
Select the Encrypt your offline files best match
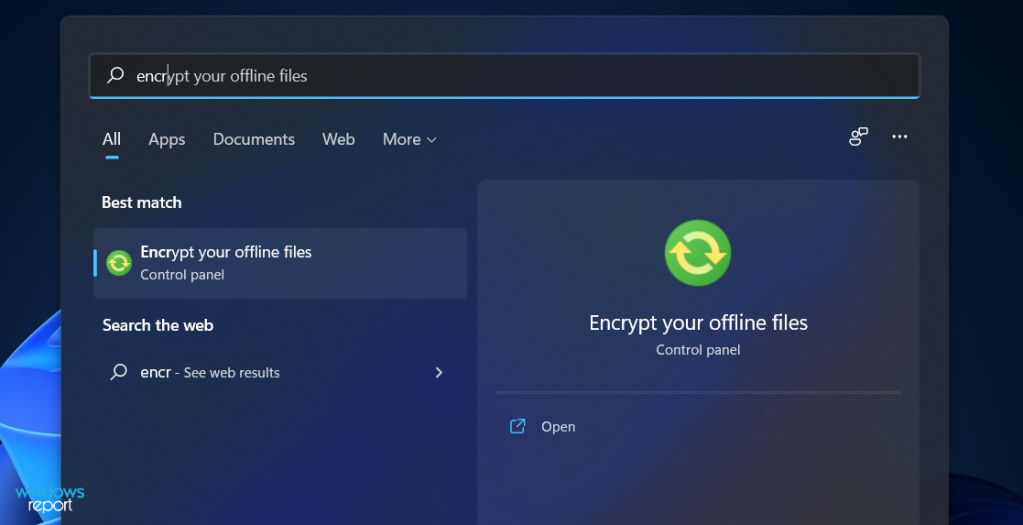click(x=280, y=263)
